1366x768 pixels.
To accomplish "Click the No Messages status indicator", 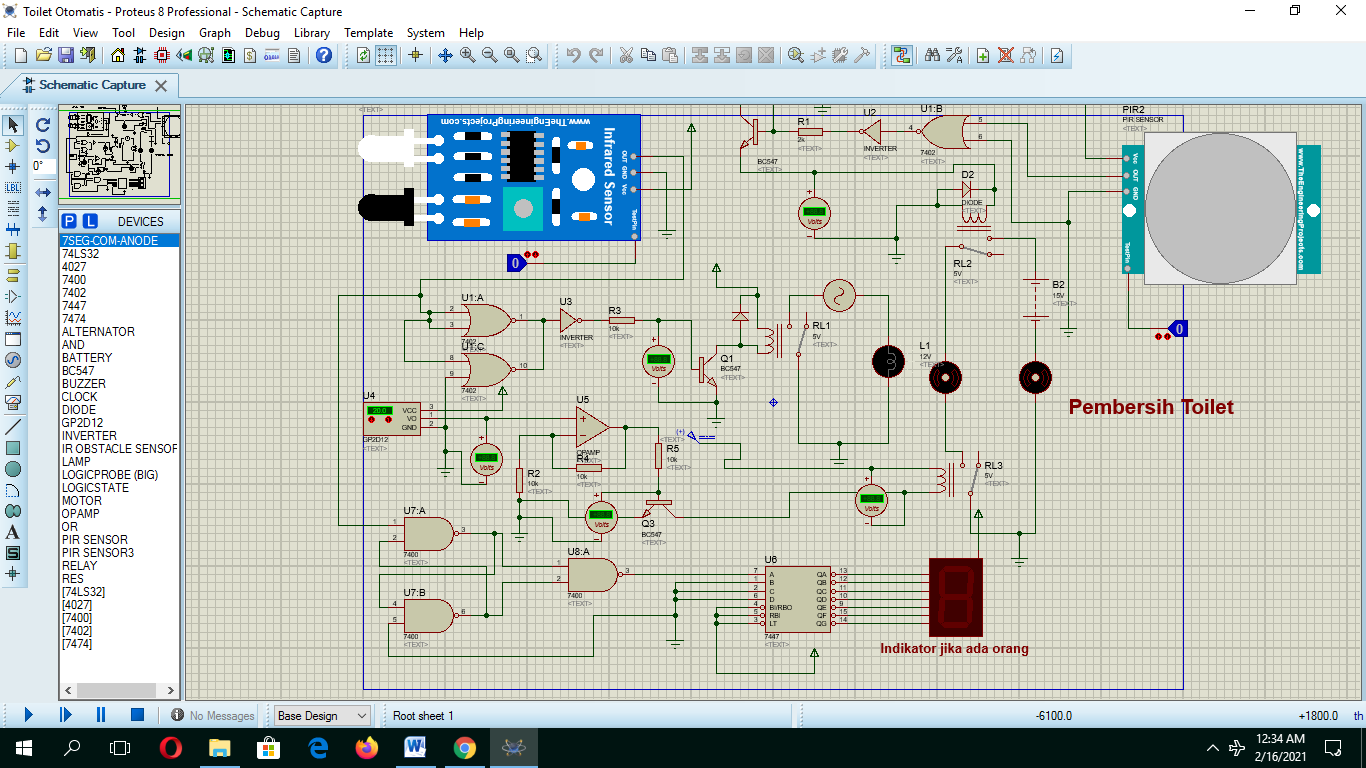I will [213, 716].
